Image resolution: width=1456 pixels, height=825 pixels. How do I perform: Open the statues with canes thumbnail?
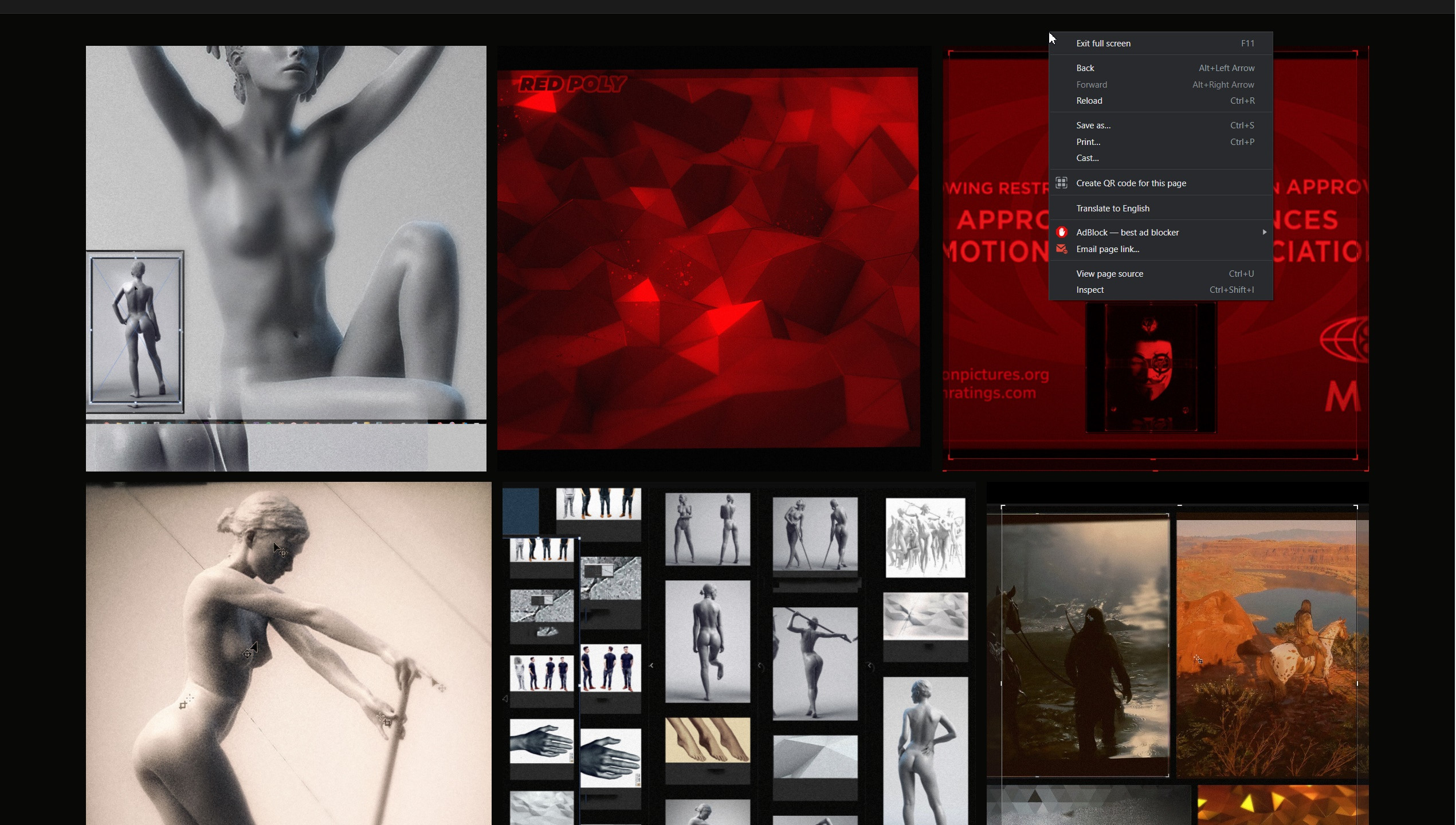815,533
